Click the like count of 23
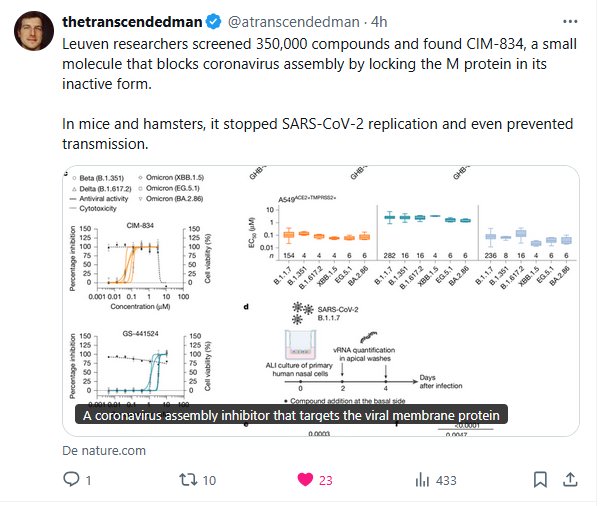Image resolution: width=608 pixels, height=506 pixels. tap(325, 481)
